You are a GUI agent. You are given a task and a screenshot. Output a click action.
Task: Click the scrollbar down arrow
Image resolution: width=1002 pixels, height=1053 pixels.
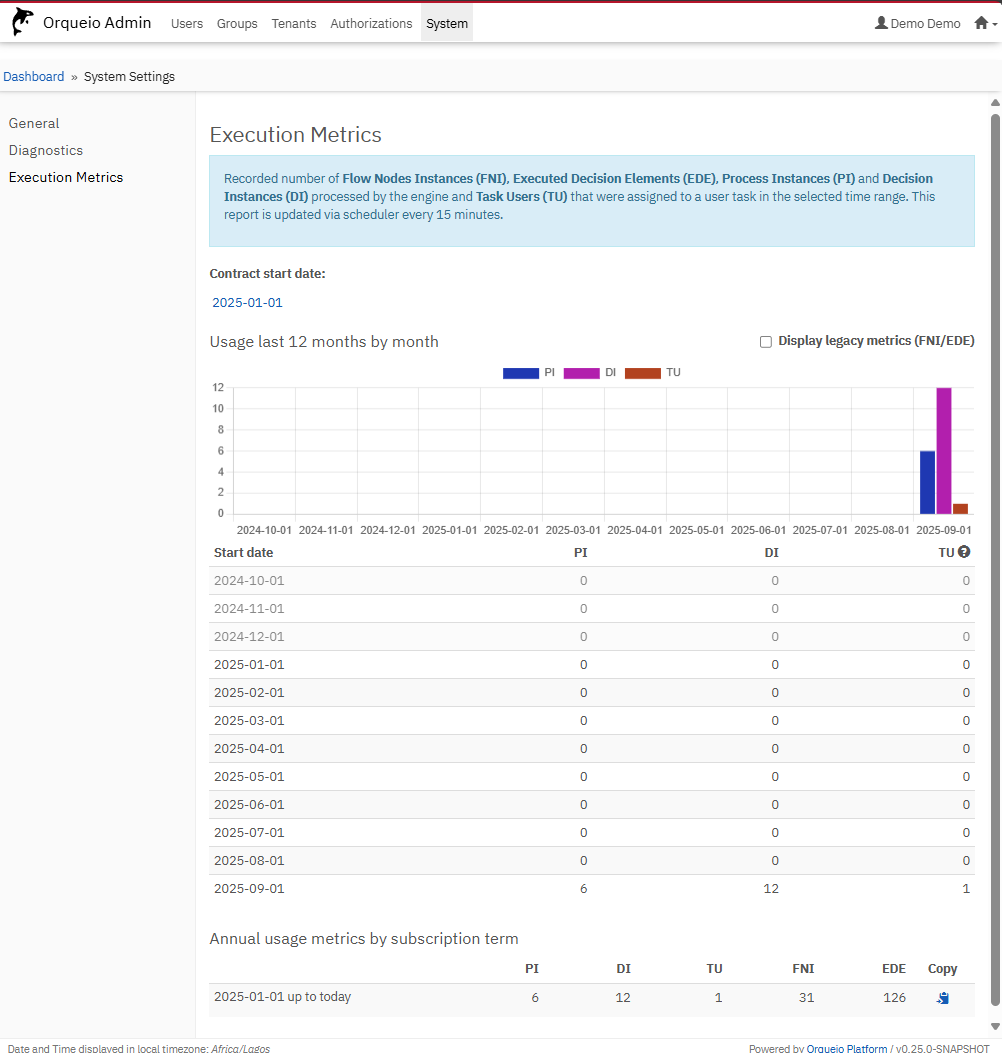click(994, 1026)
